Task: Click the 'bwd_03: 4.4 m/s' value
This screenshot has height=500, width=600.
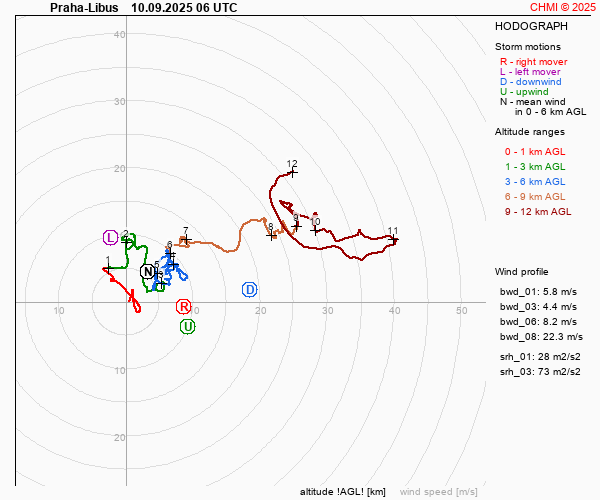Action: 538,306
